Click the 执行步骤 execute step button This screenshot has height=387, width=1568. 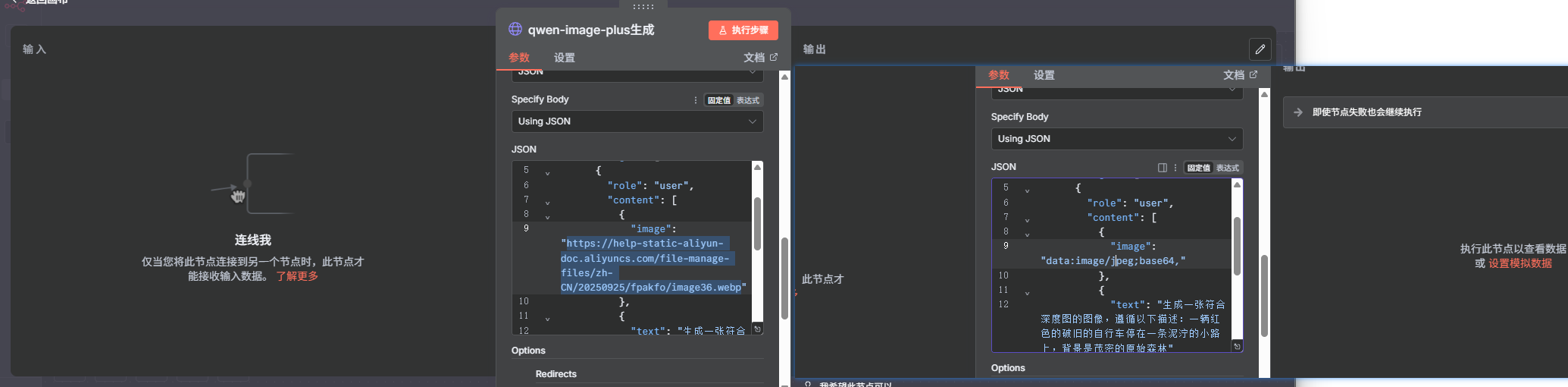pos(743,30)
